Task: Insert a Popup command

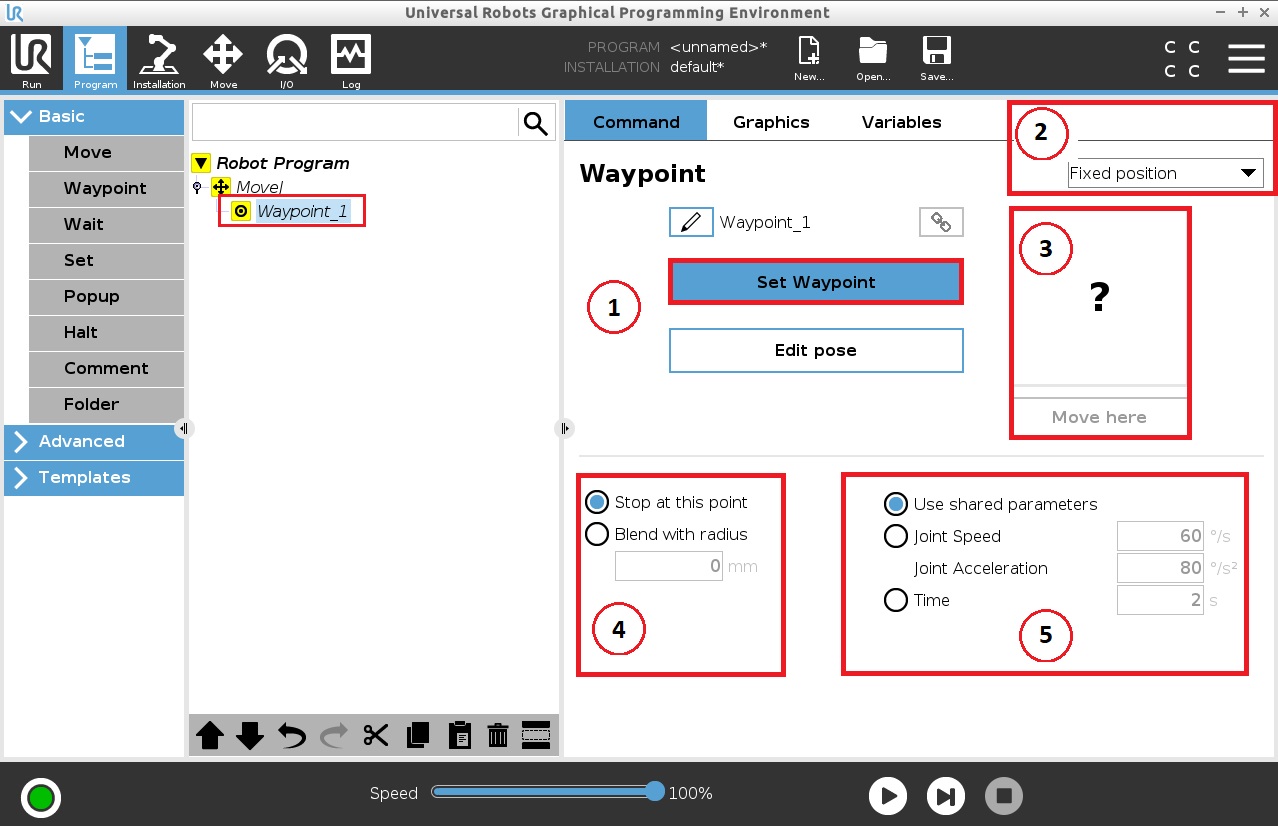Action: coord(106,296)
